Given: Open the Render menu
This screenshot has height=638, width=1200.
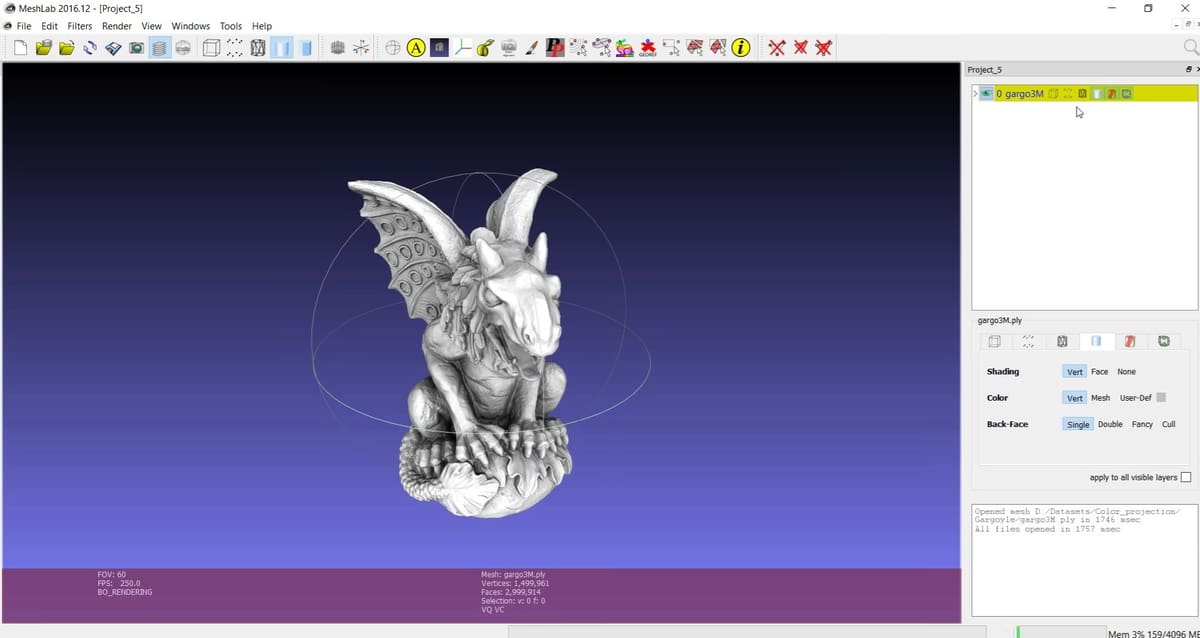Looking at the screenshot, I should click(117, 26).
